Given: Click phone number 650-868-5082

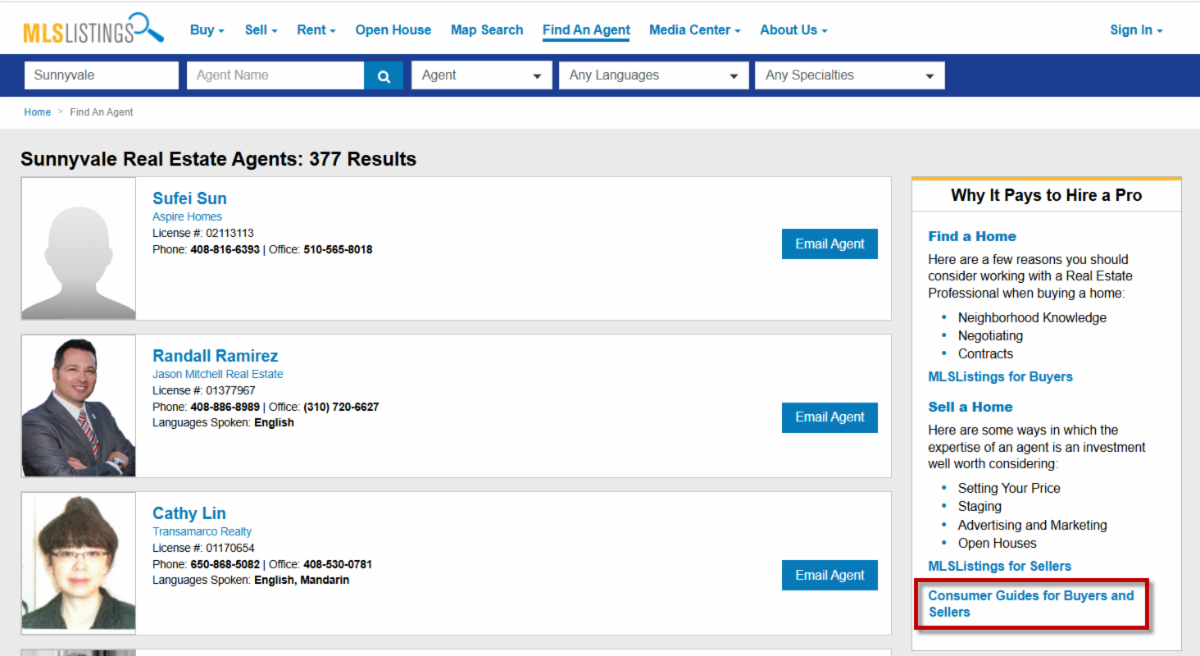Looking at the screenshot, I should [x=225, y=564].
